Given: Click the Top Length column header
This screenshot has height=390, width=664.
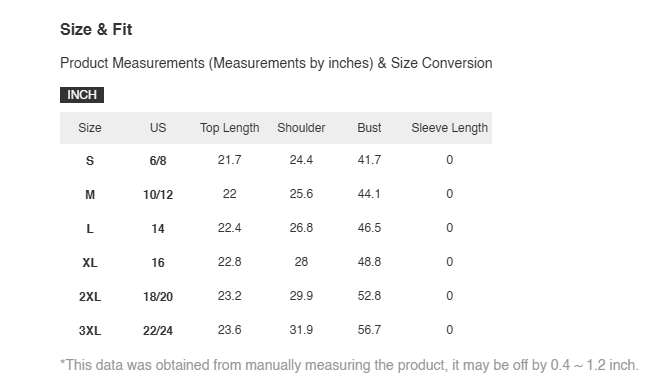Looking at the screenshot, I should (230, 128).
